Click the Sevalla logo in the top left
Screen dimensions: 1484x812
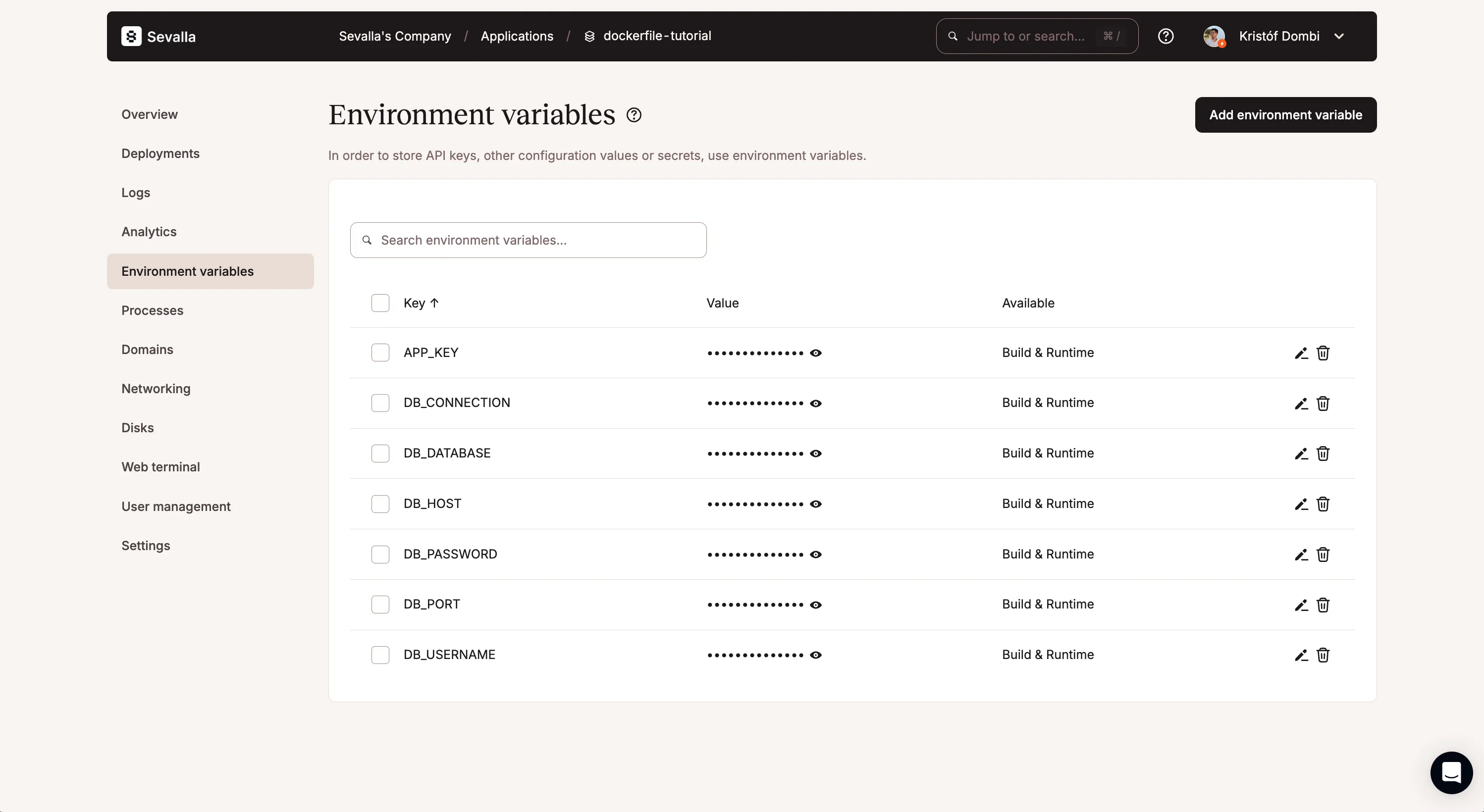(x=159, y=36)
